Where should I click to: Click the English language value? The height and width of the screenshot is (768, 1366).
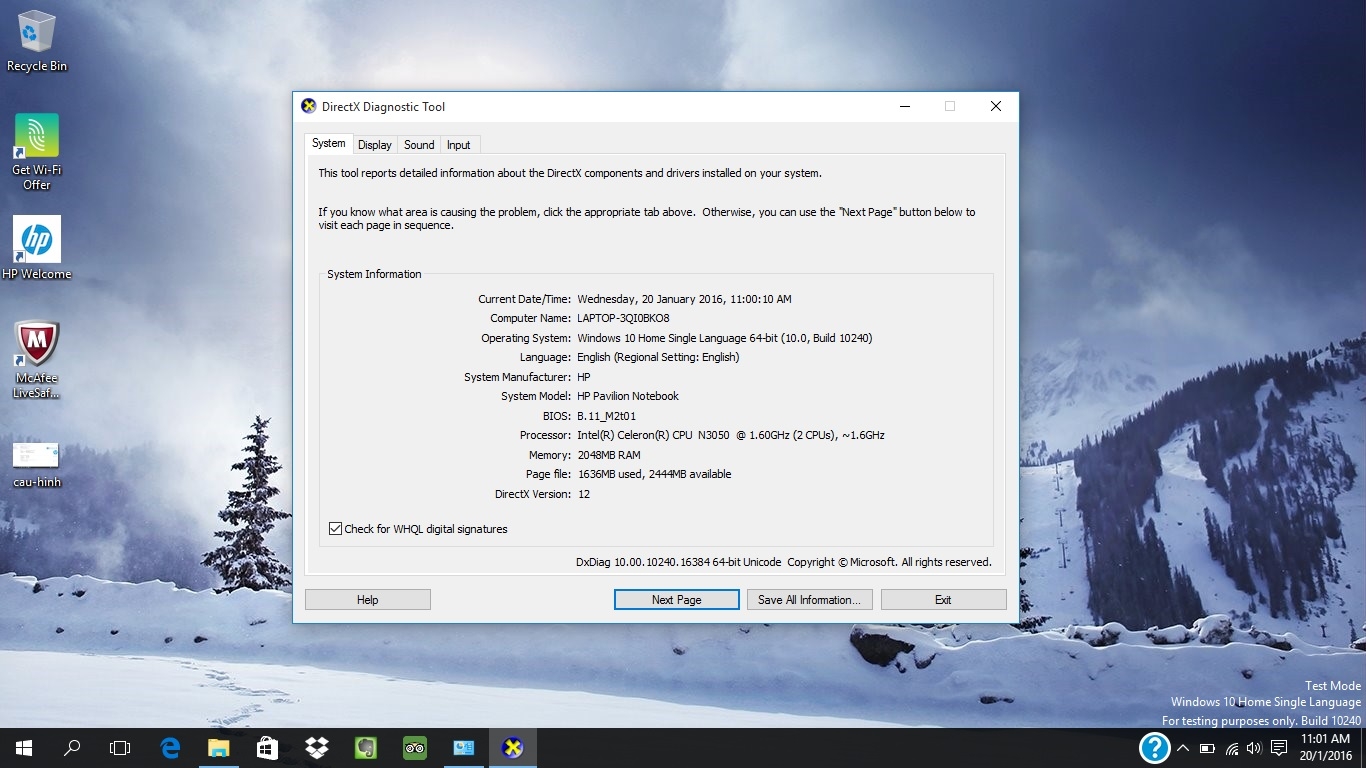658,357
